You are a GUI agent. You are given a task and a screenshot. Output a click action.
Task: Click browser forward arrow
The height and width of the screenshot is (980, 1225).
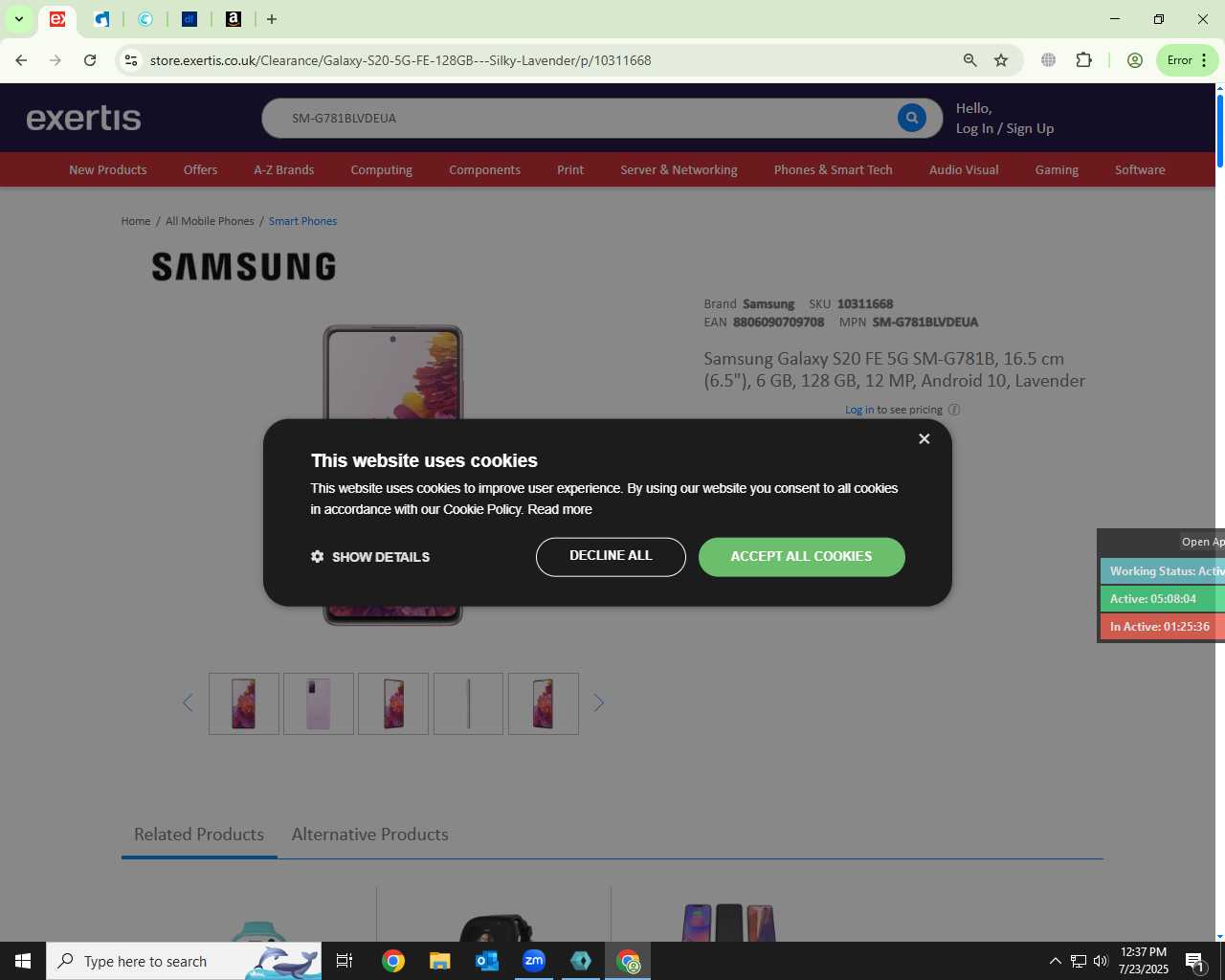pyautogui.click(x=56, y=60)
